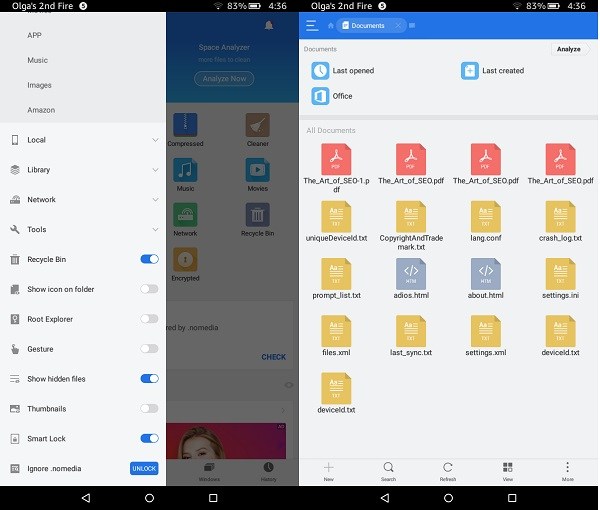600x510 pixels.
Task: Open the Recycle Bin tile on home screen
Action: click(x=258, y=220)
